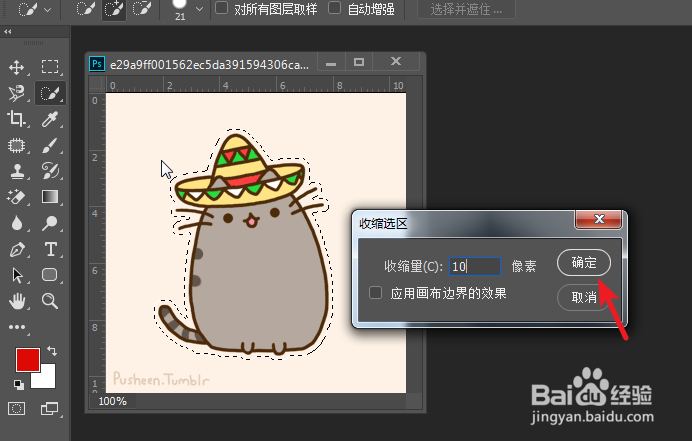Enable 对所有图层取样 checkbox
Screen dimensions: 692x441
pyautogui.click(x=222, y=8)
